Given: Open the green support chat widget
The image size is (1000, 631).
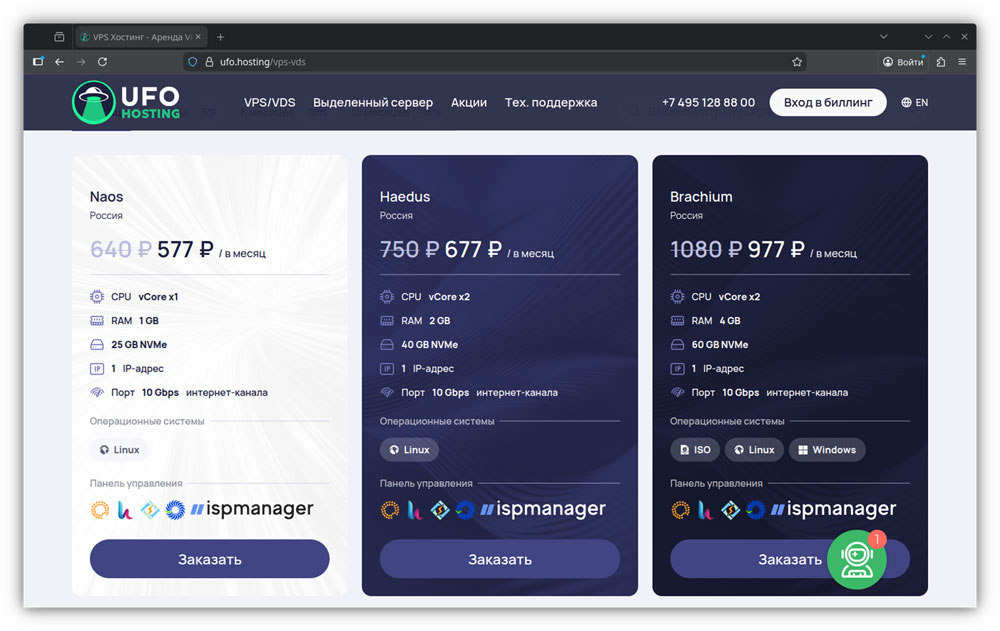Looking at the screenshot, I should click(857, 558).
